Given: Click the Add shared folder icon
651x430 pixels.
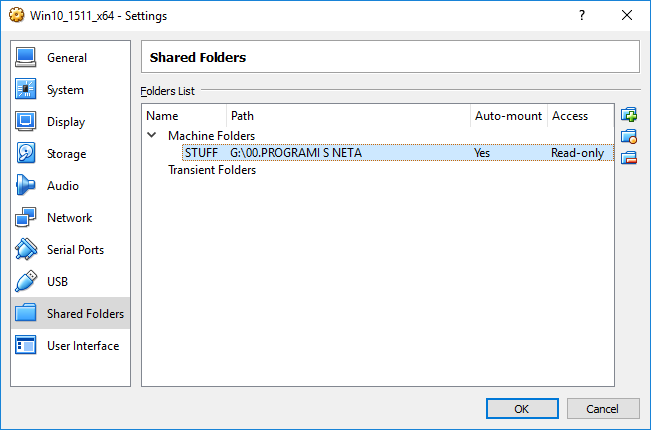Looking at the screenshot, I should pyautogui.click(x=629, y=115).
